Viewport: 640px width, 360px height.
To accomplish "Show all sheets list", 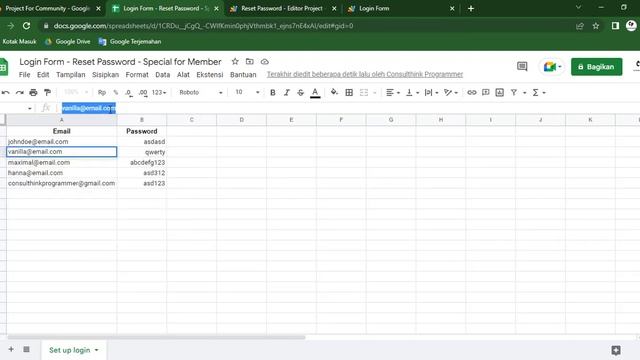I will (26, 349).
